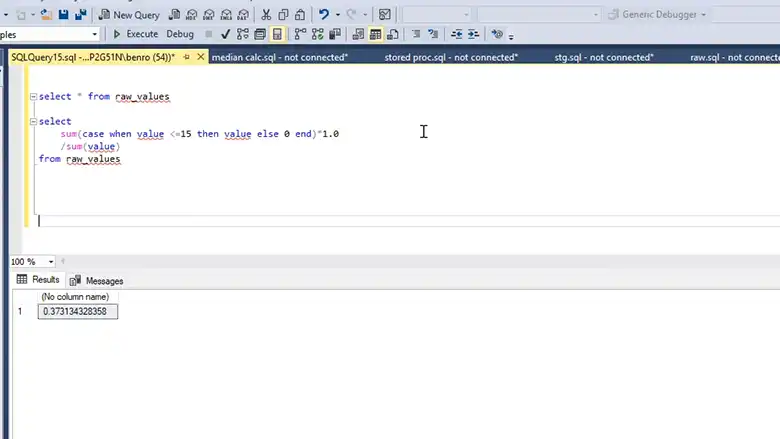This screenshot has width=780, height=439.
Task: Click the New Query button
Action: [129, 15]
